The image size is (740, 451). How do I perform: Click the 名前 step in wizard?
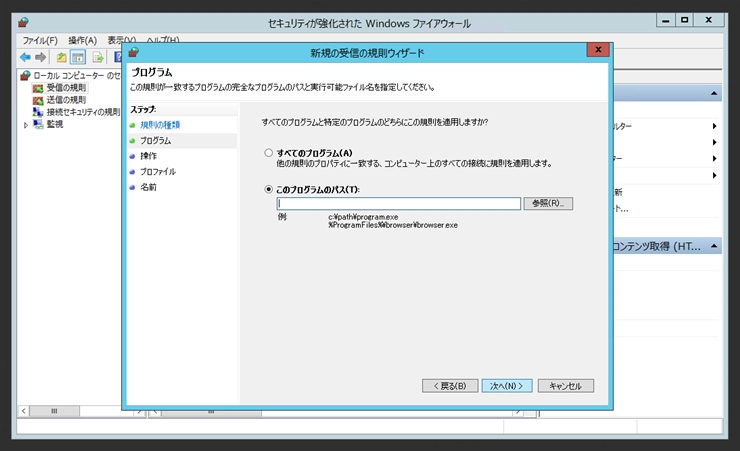148,187
